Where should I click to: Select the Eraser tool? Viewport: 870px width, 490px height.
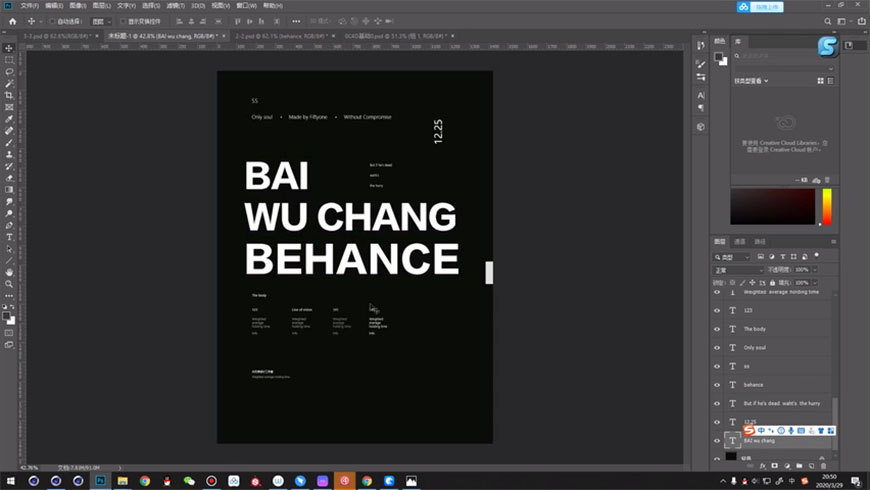9,178
